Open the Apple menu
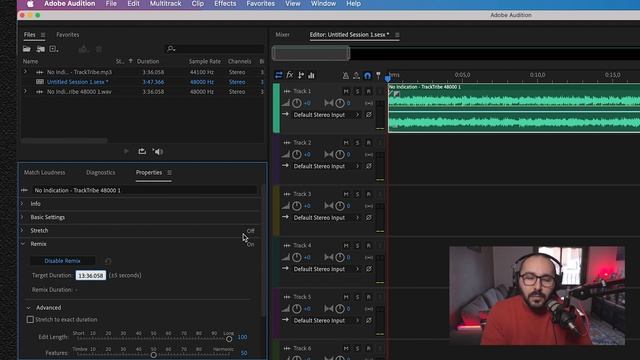The image size is (640, 360). [30, 4]
